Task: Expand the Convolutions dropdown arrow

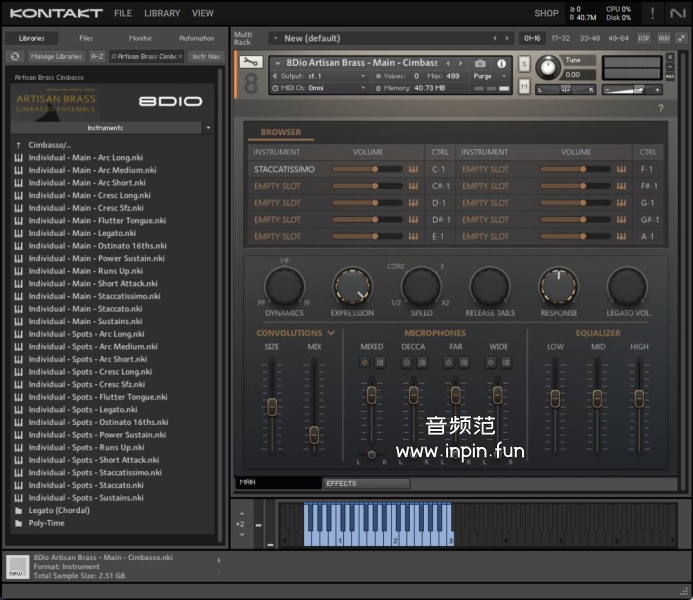Action: click(331, 333)
